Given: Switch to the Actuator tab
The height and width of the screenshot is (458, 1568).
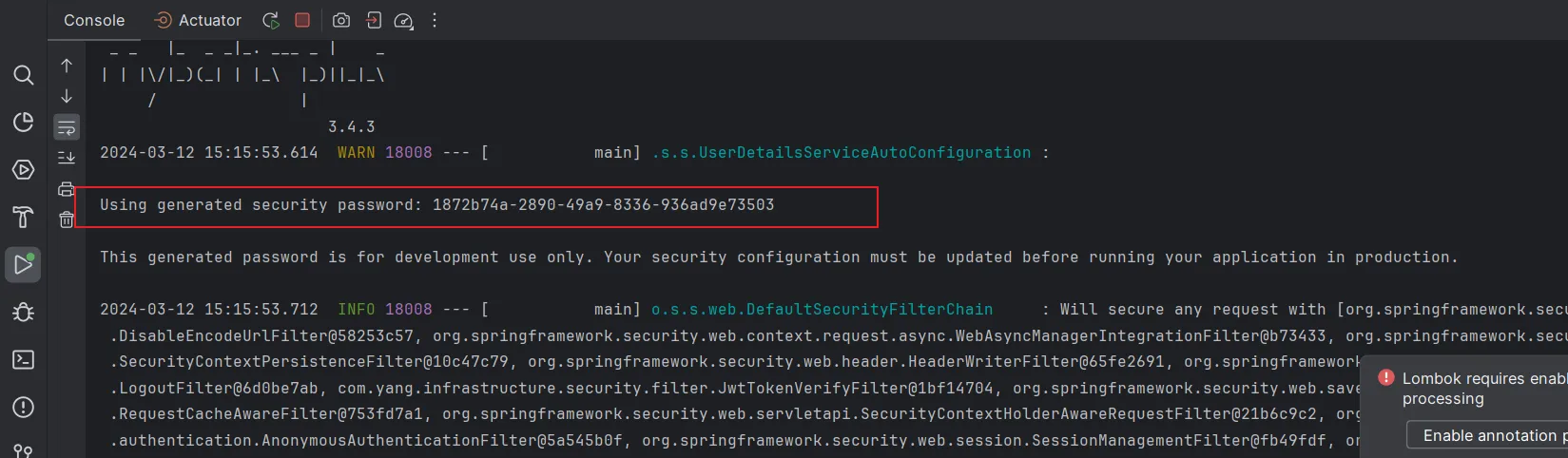Looking at the screenshot, I should tap(199, 20).
